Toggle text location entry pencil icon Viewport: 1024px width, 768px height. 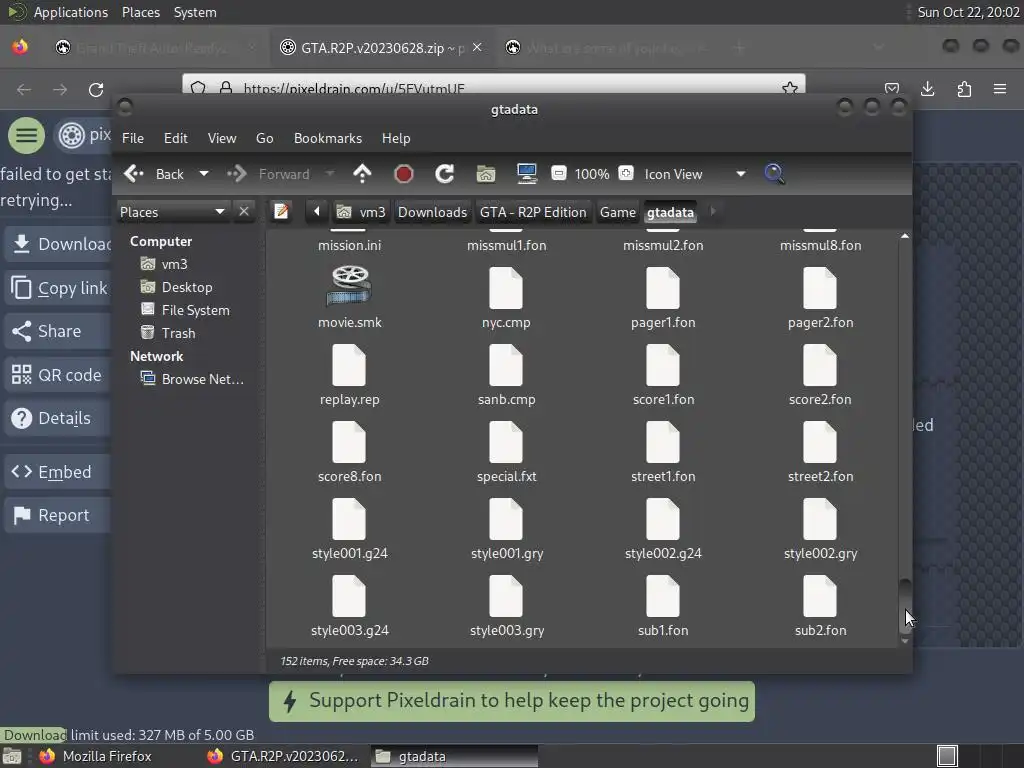[x=281, y=212]
